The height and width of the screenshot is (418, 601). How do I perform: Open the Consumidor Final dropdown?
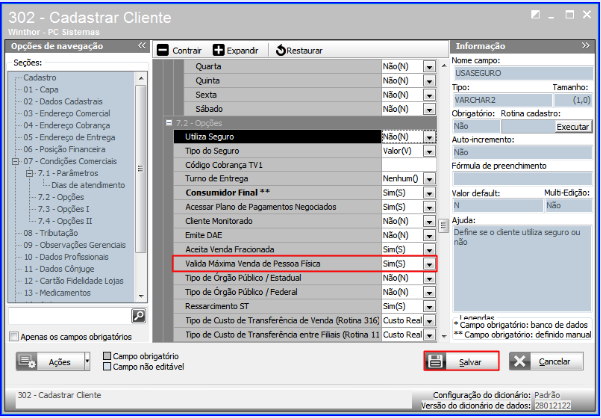[429, 193]
